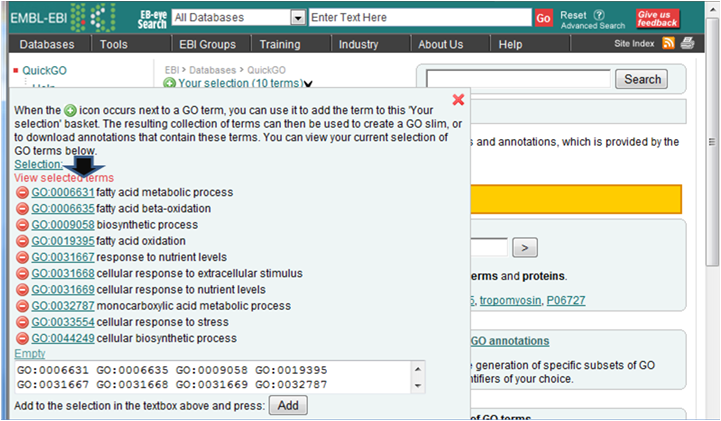Remove GO:0009058 biosynthetic process term
Viewport: 721px width, 421px height.
tap(22, 225)
